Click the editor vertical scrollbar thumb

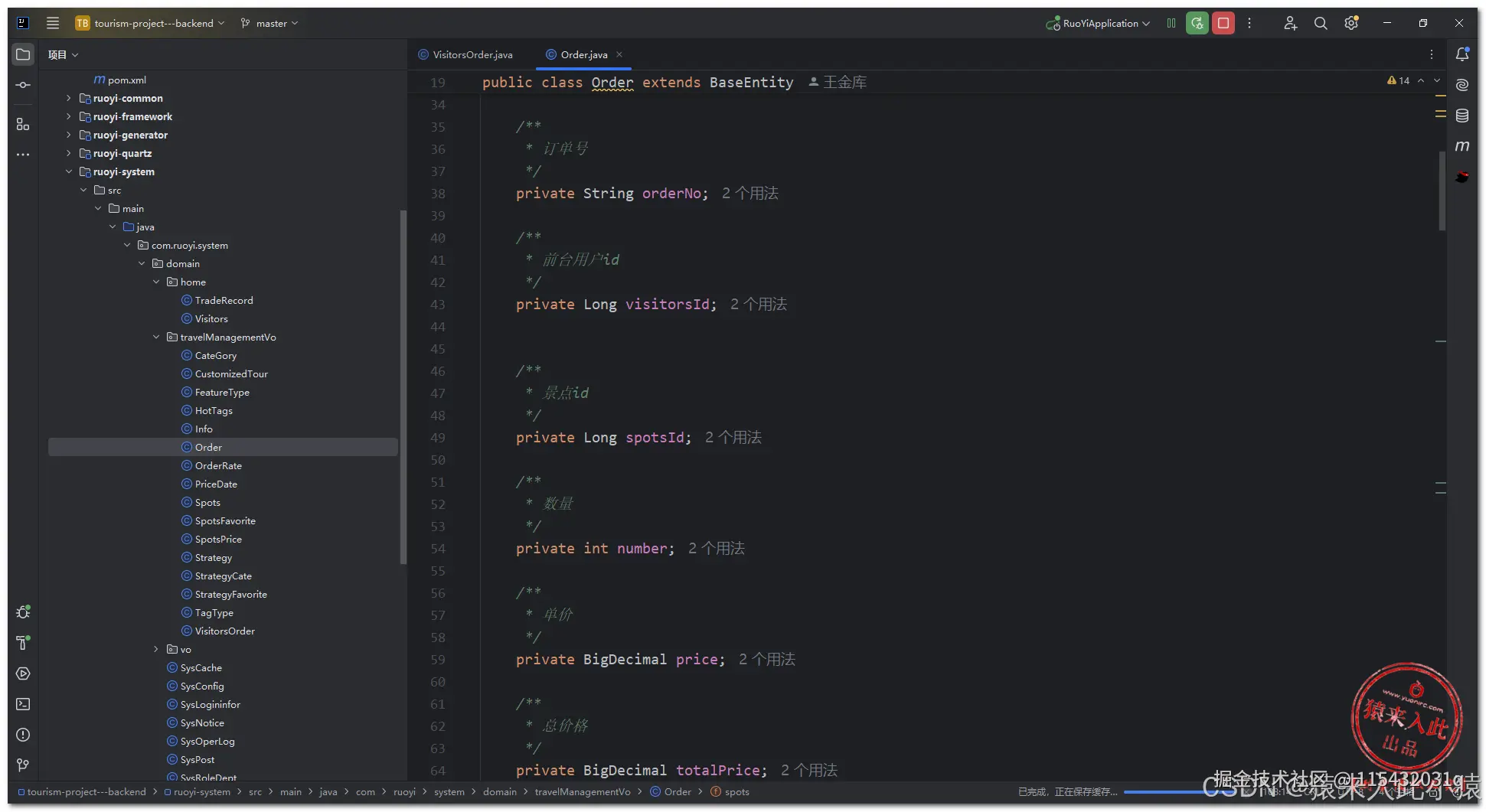[1442, 191]
